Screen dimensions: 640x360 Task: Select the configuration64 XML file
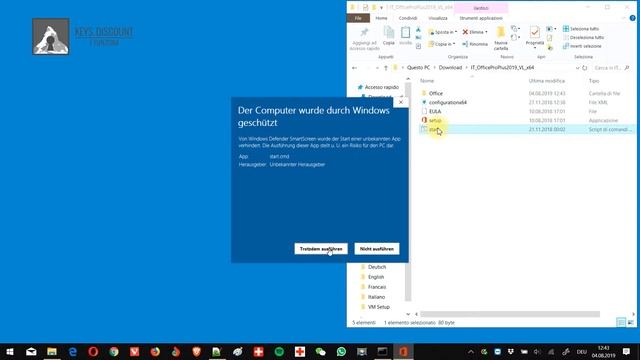click(447, 102)
